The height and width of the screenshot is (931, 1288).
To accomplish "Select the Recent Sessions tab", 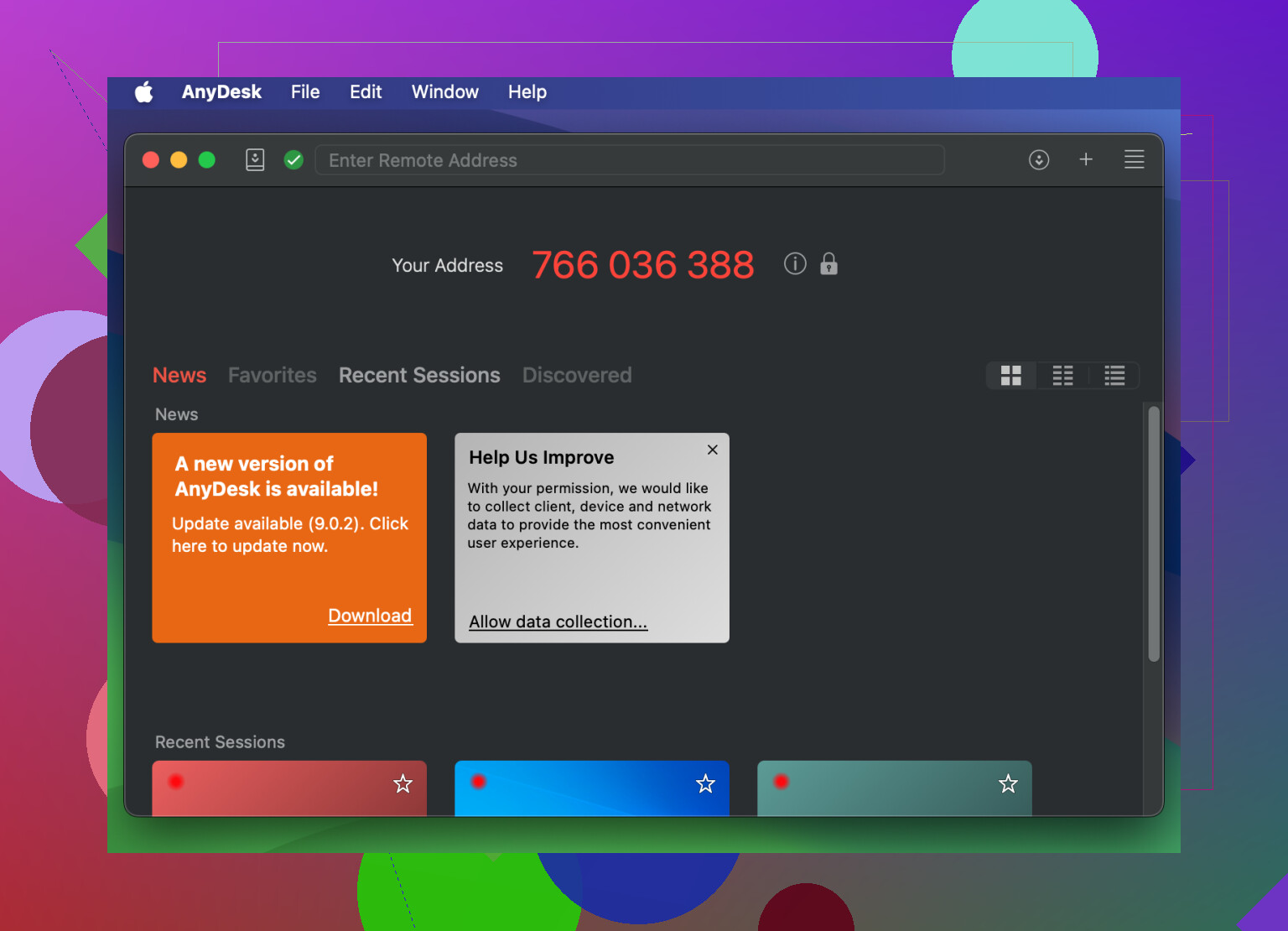I will click(419, 375).
